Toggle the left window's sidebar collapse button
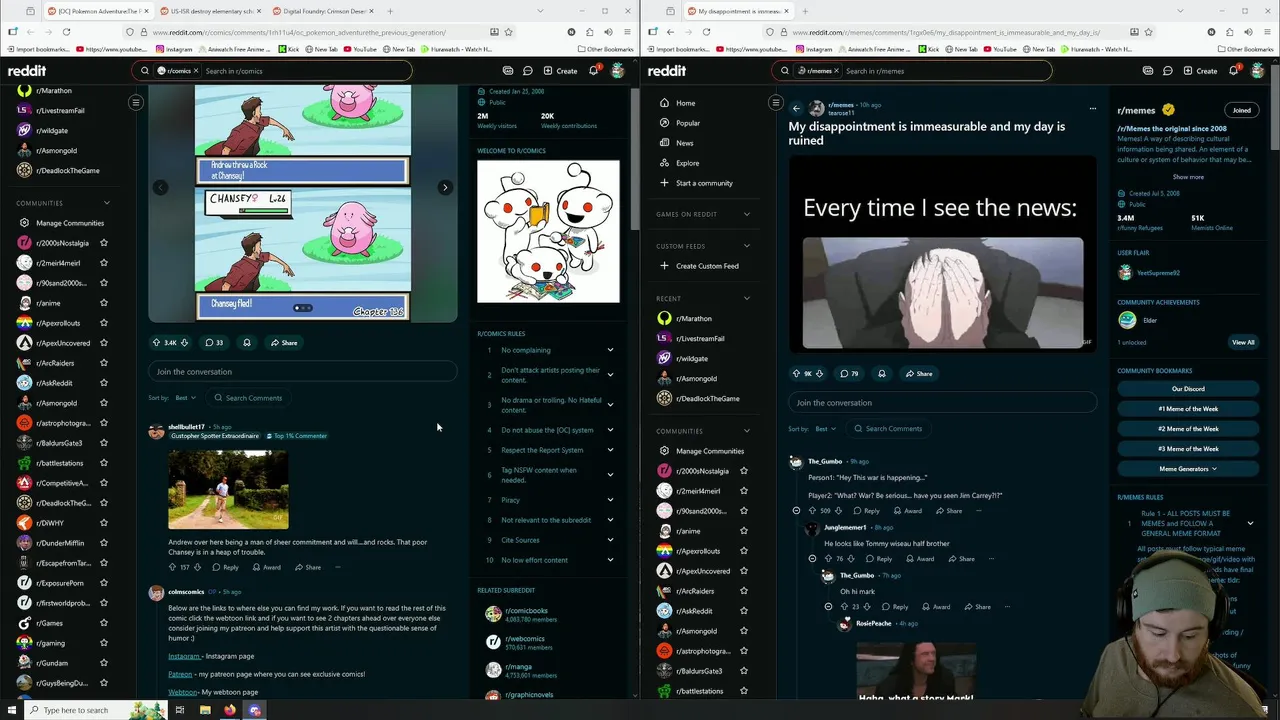 point(136,102)
